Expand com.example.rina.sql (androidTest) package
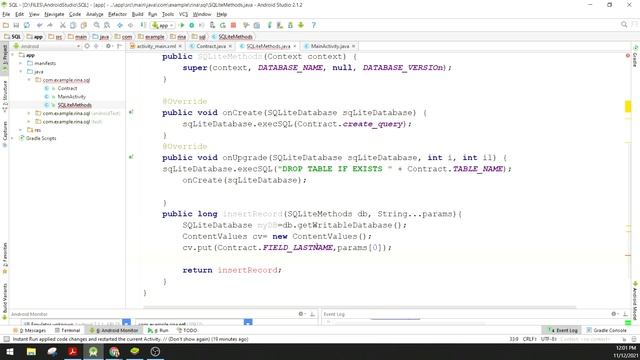The height and width of the screenshot is (360, 640). tap(29, 113)
